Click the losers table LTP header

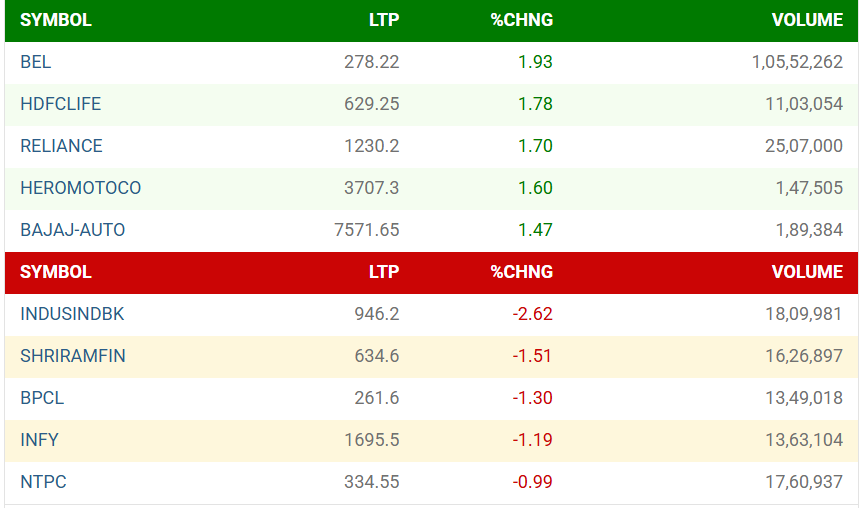[x=384, y=272]
